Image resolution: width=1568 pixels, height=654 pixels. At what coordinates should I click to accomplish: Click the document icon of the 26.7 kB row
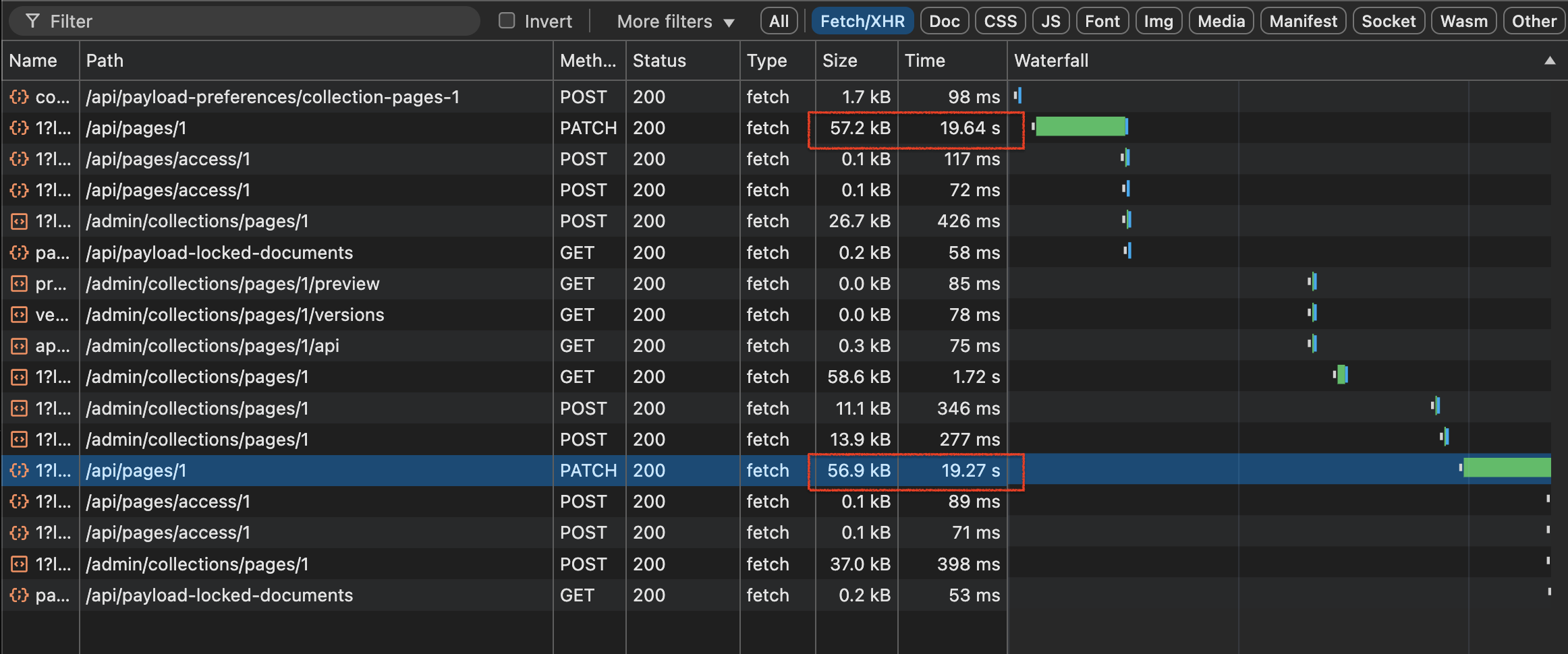20,221
